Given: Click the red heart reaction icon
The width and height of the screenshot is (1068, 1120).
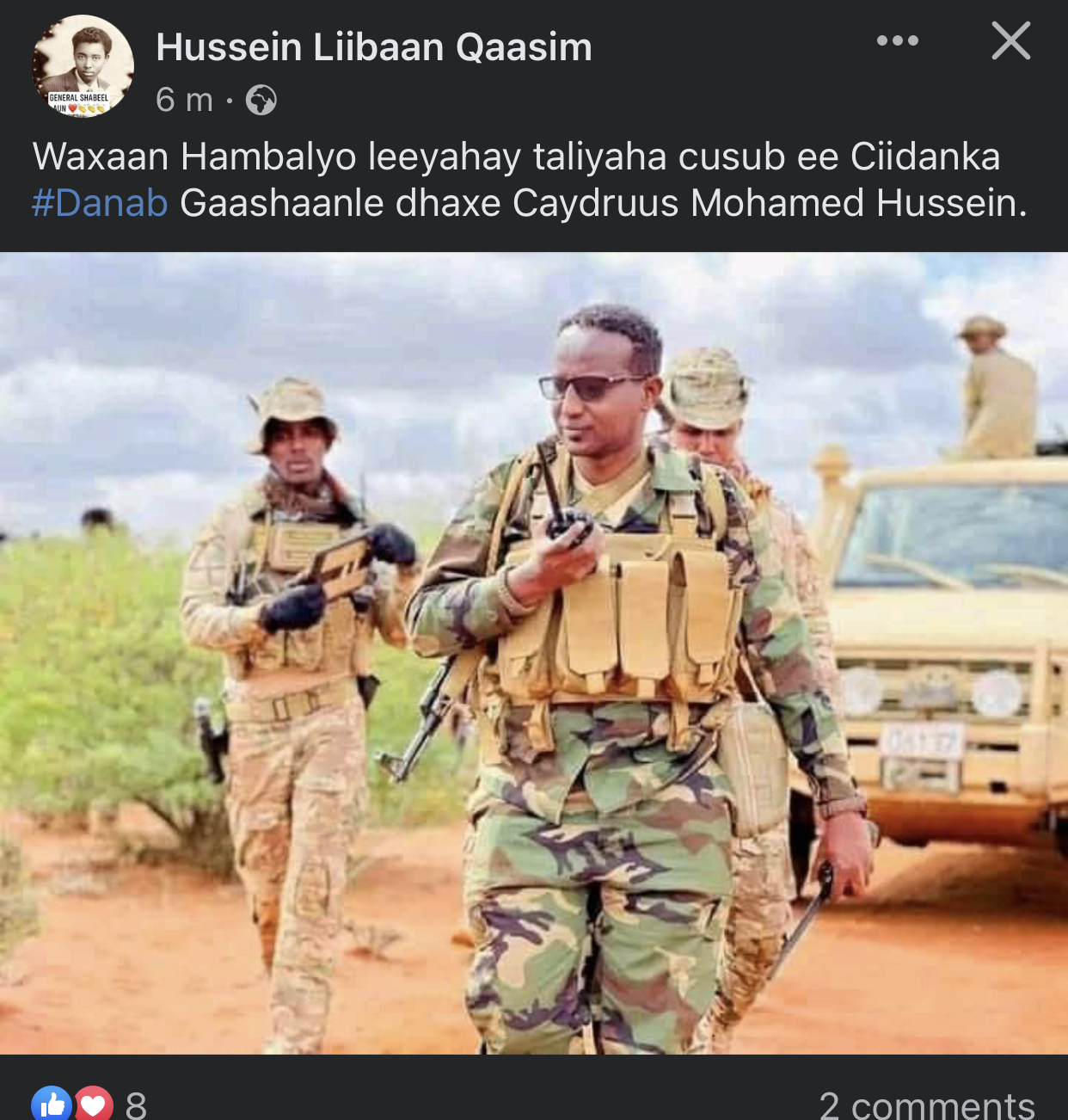Looking at the screenshot, I should click(x=93, y=1104).
